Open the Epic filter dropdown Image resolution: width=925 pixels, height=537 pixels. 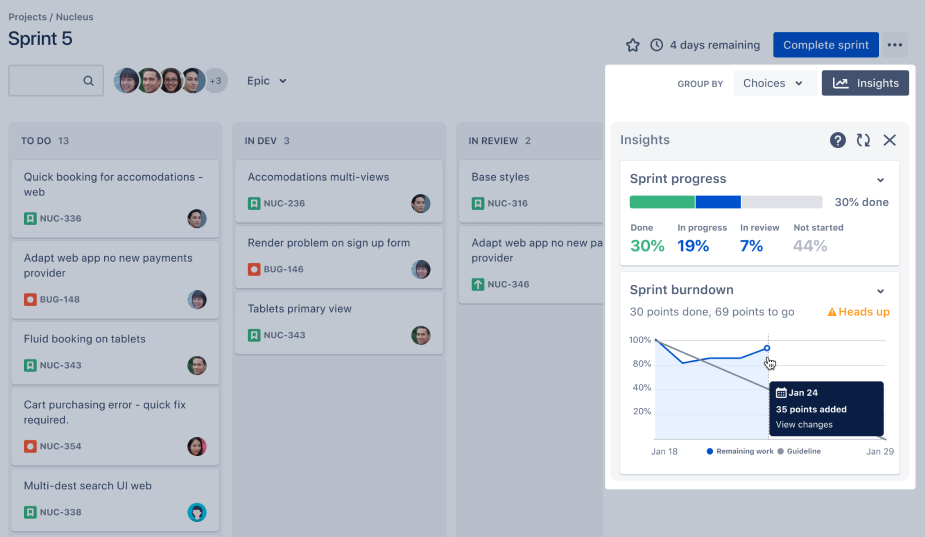pos(267,81)
